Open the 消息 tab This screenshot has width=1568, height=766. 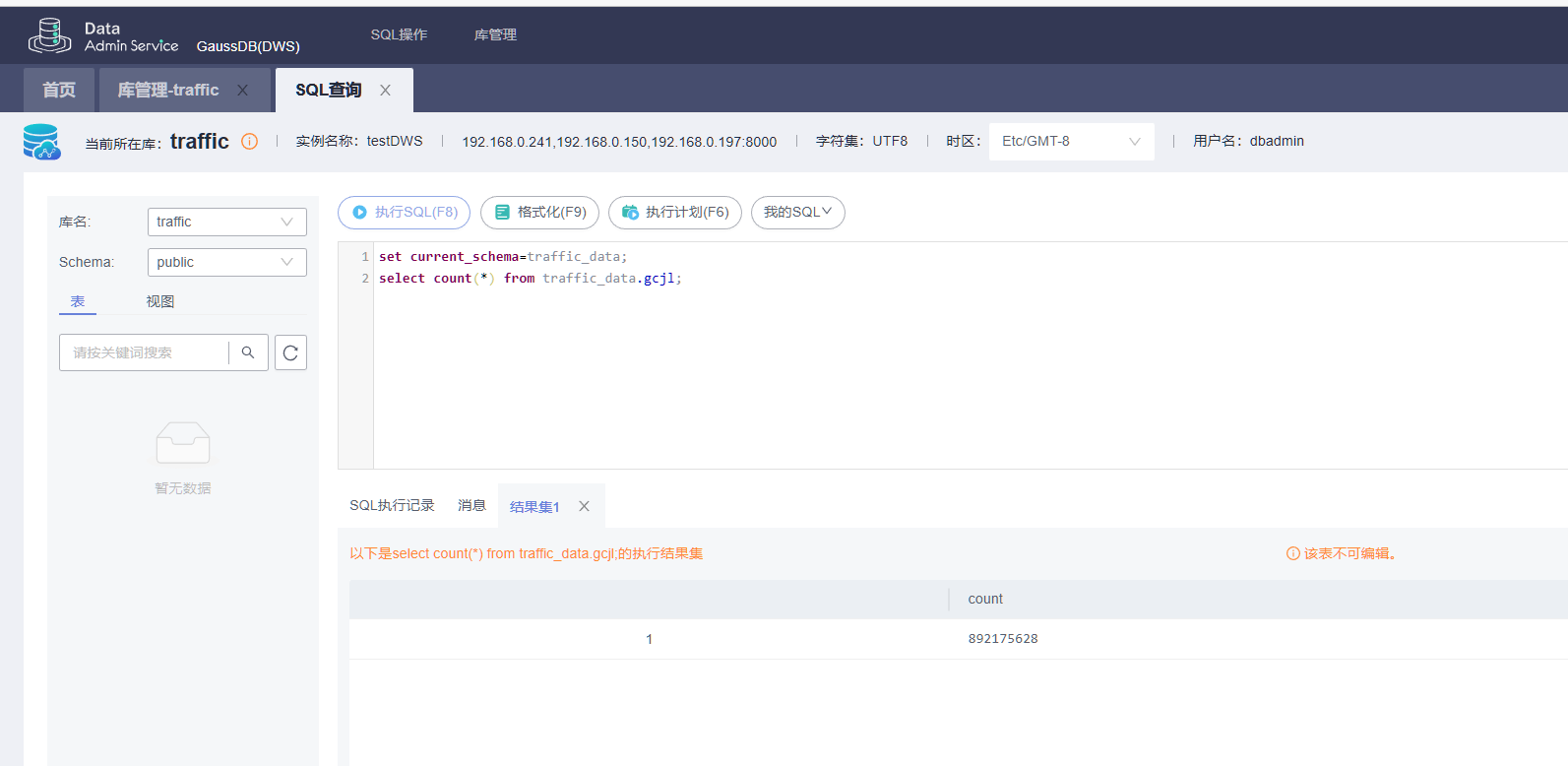click(471, 505)
